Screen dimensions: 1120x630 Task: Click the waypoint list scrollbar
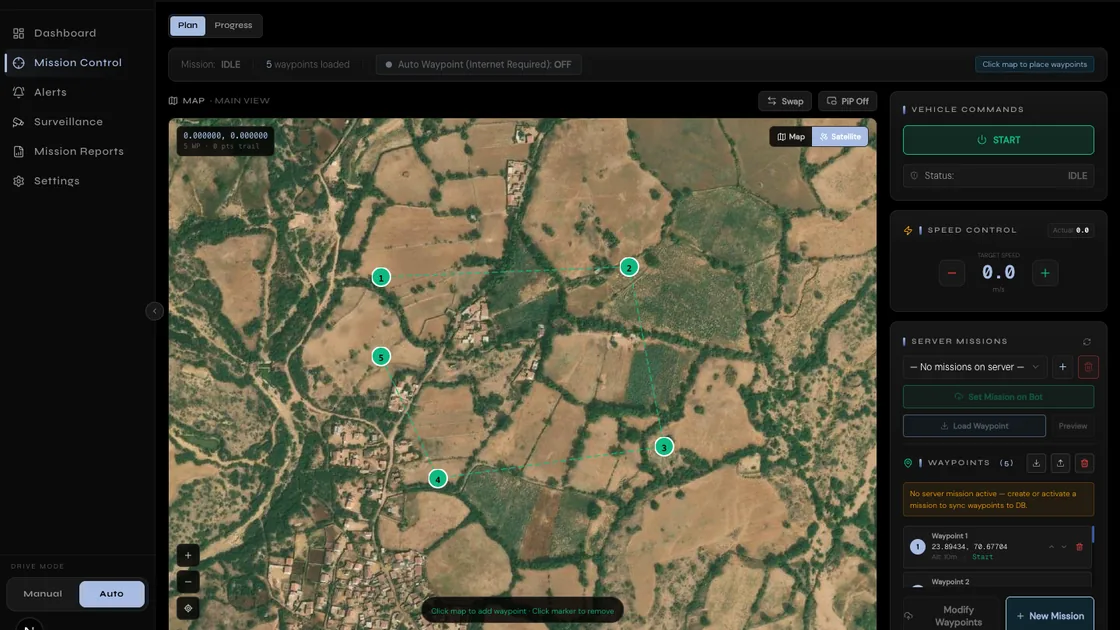pos(1093,534)
